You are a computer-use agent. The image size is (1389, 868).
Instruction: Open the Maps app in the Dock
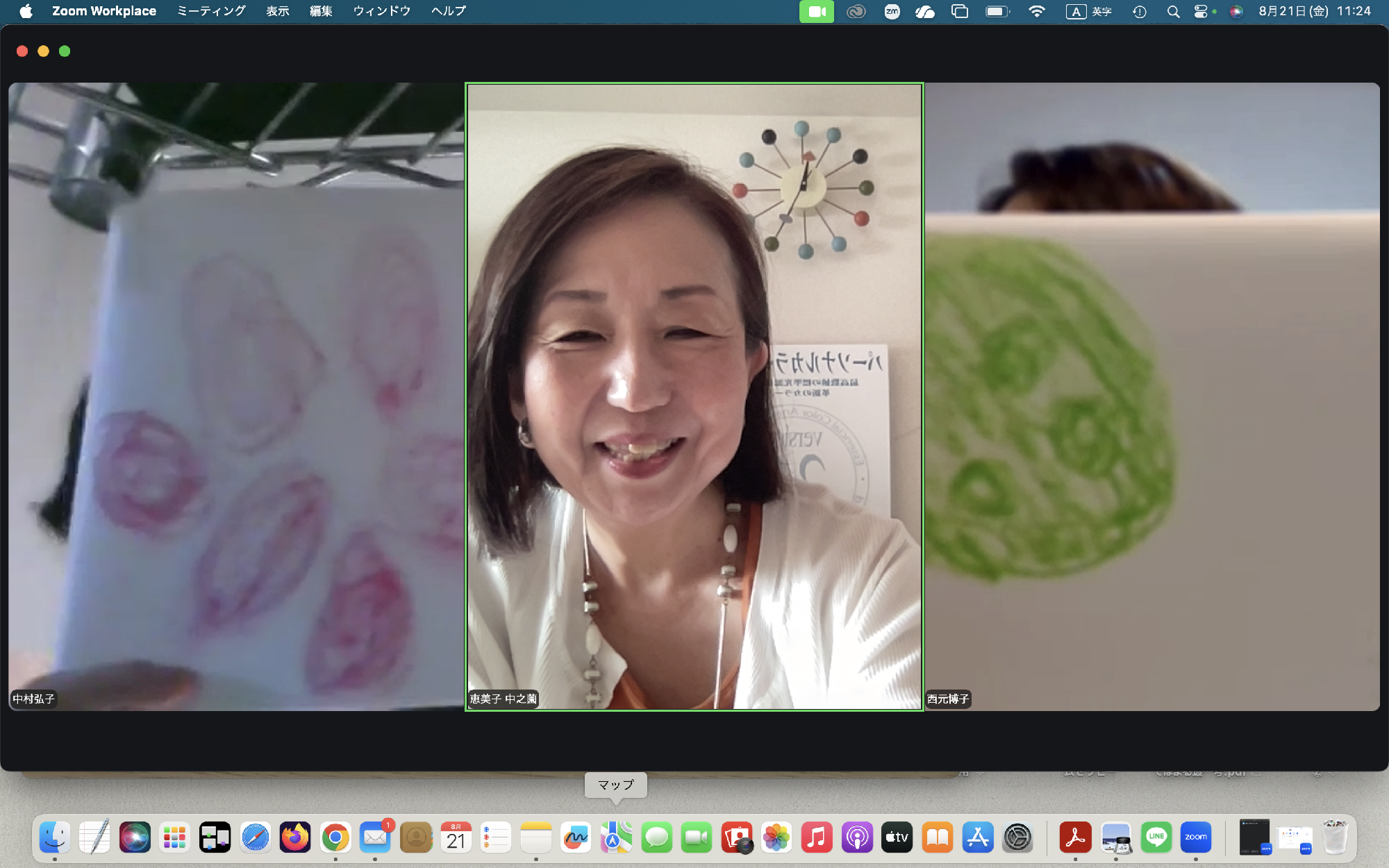(616, 837)
